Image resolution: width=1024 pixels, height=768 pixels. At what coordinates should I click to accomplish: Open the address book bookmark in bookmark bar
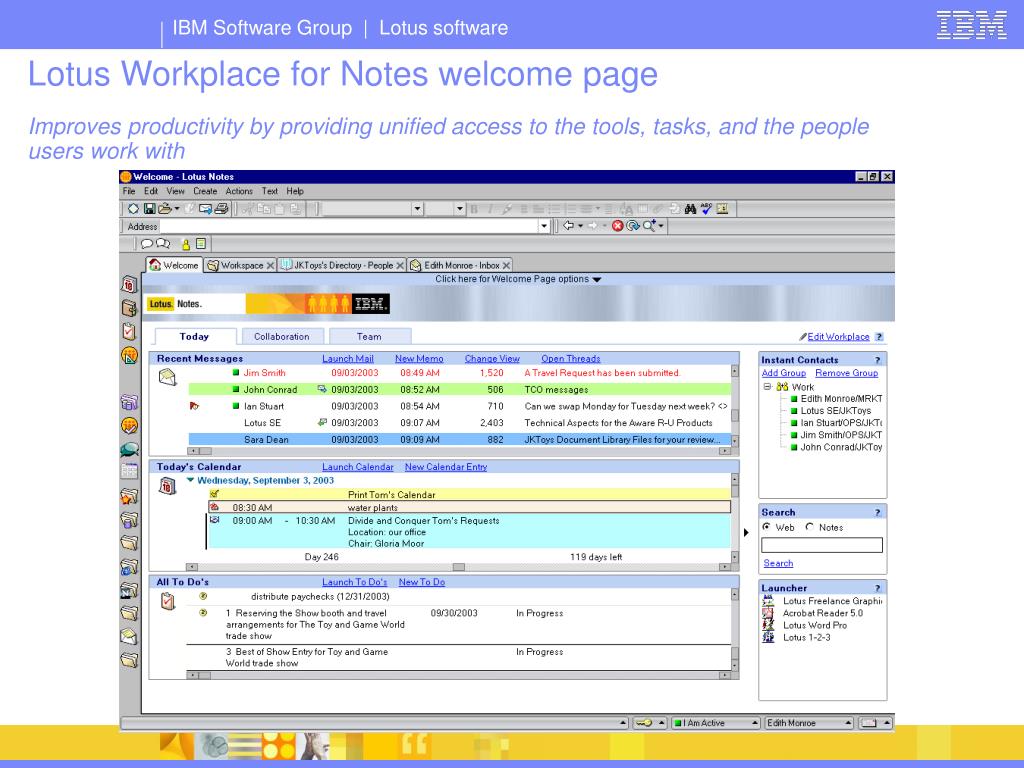(129, 308)
